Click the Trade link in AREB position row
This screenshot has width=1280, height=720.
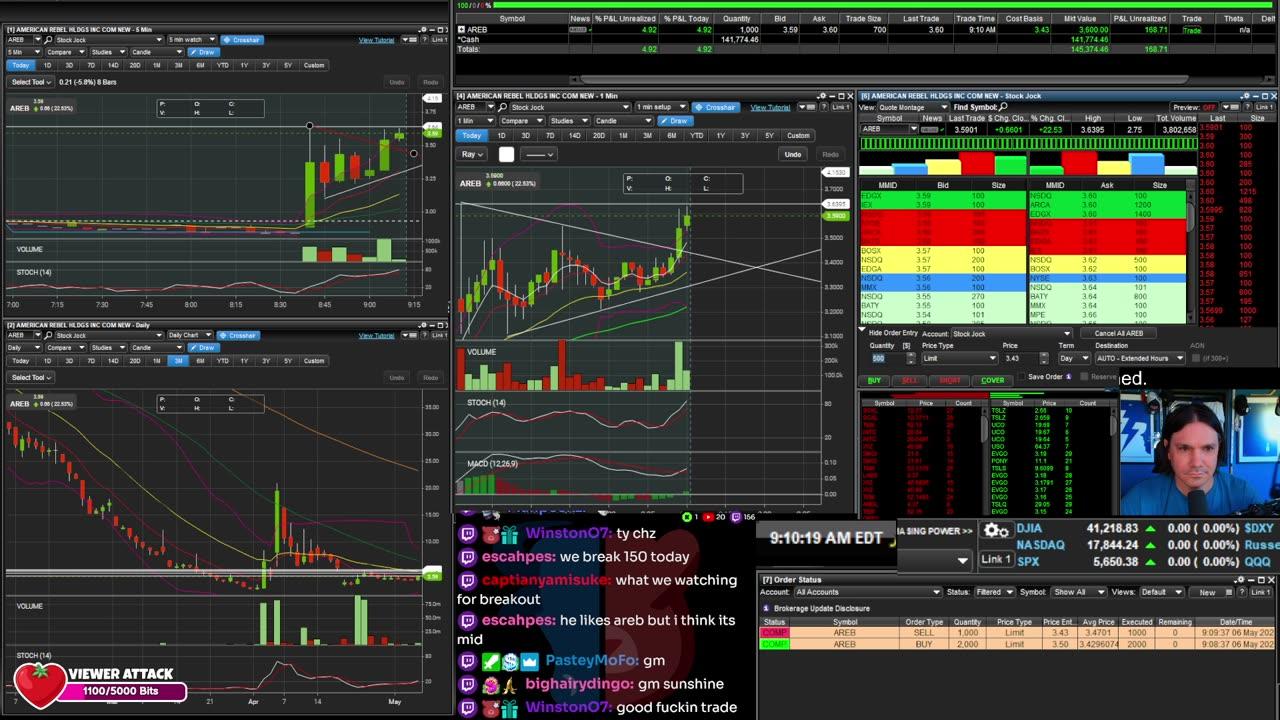point(1192,30)
